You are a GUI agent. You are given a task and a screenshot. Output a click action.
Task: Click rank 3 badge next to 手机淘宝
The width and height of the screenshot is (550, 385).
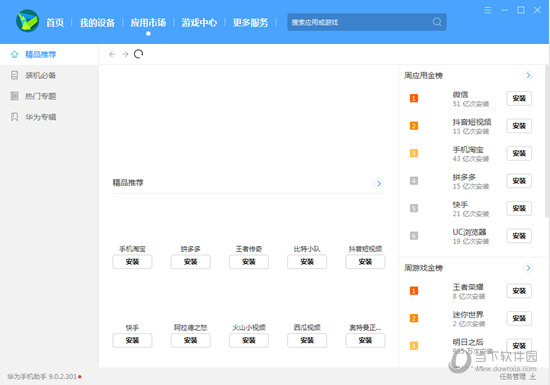(414, 154)
